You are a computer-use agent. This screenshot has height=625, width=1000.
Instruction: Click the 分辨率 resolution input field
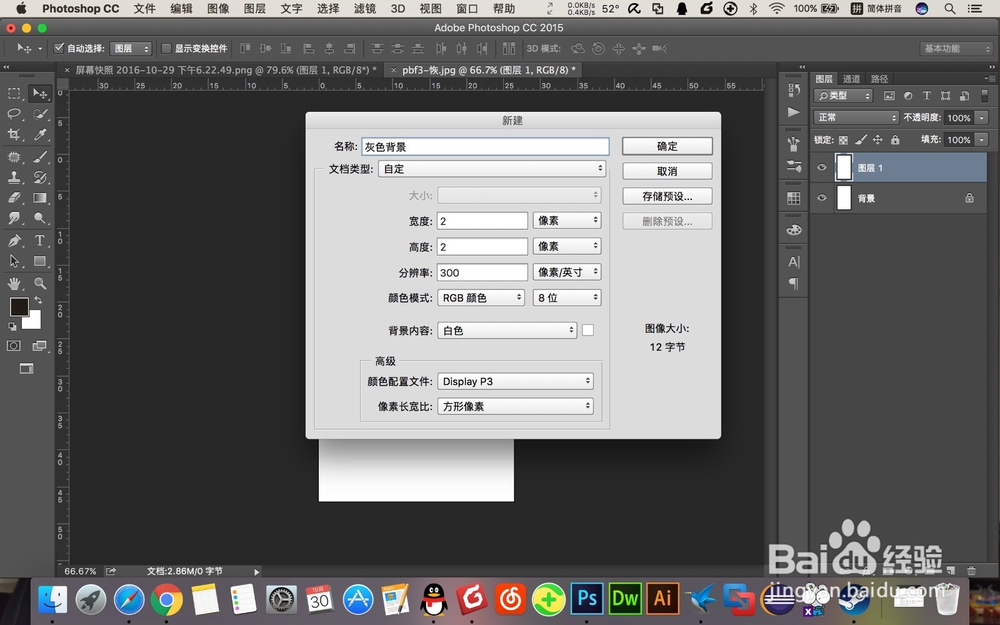[482, 272]
